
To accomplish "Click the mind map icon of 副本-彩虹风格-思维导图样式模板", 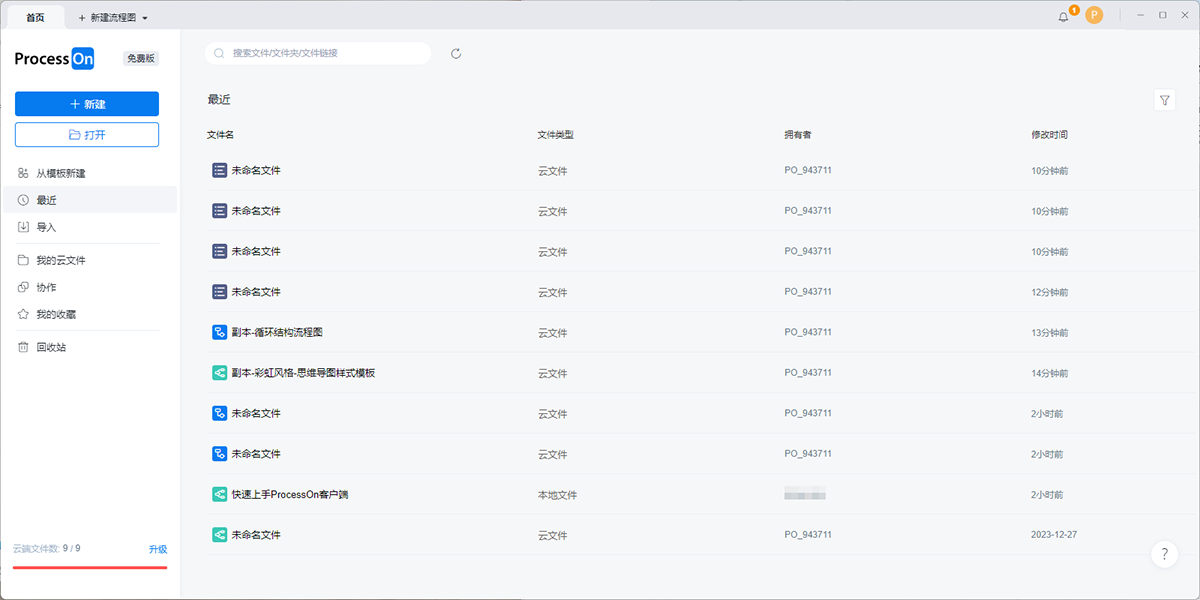I will click(220, 373).
